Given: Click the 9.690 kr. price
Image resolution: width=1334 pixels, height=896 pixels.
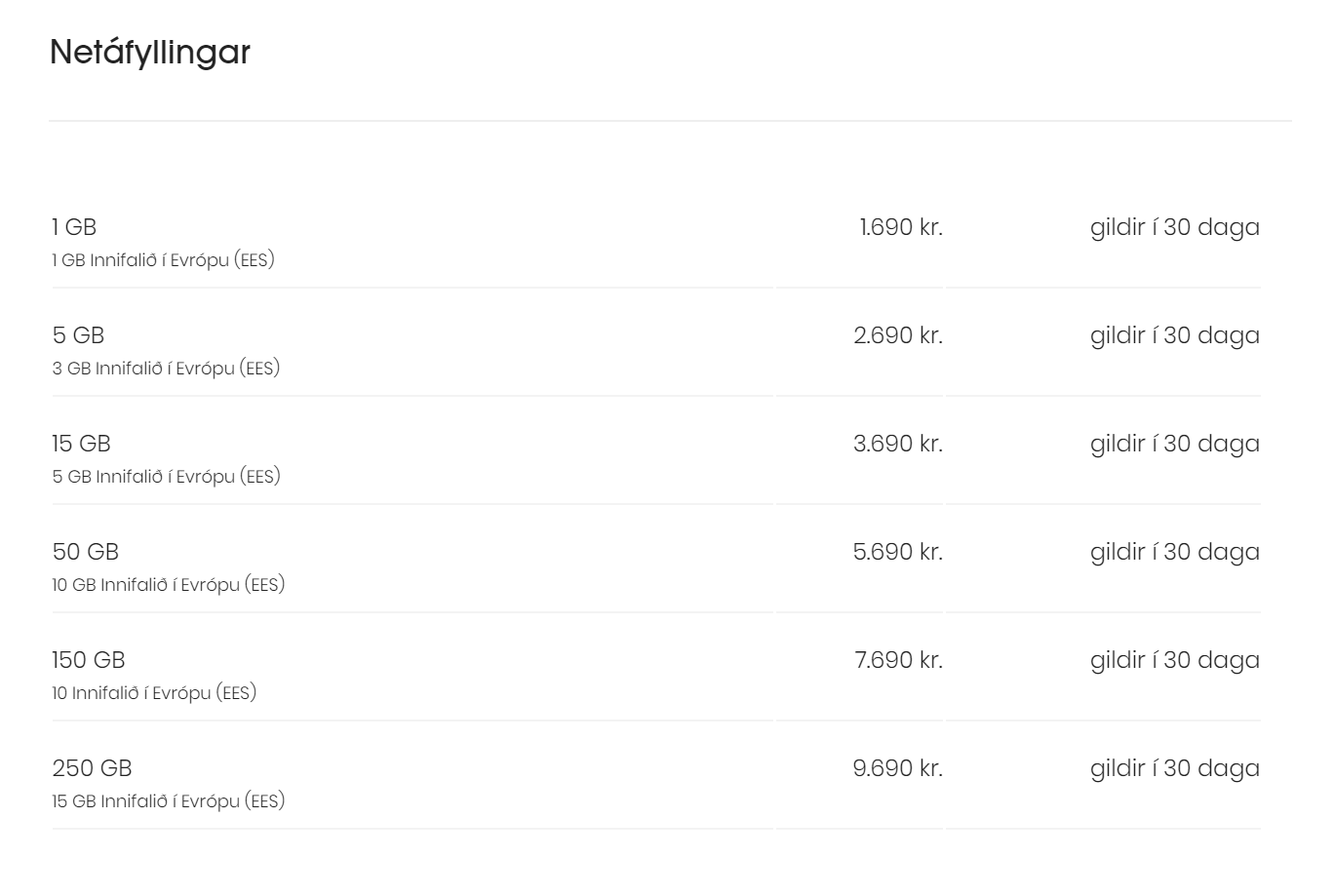Looking at the screenshot, I should click(x=897, y=768).
